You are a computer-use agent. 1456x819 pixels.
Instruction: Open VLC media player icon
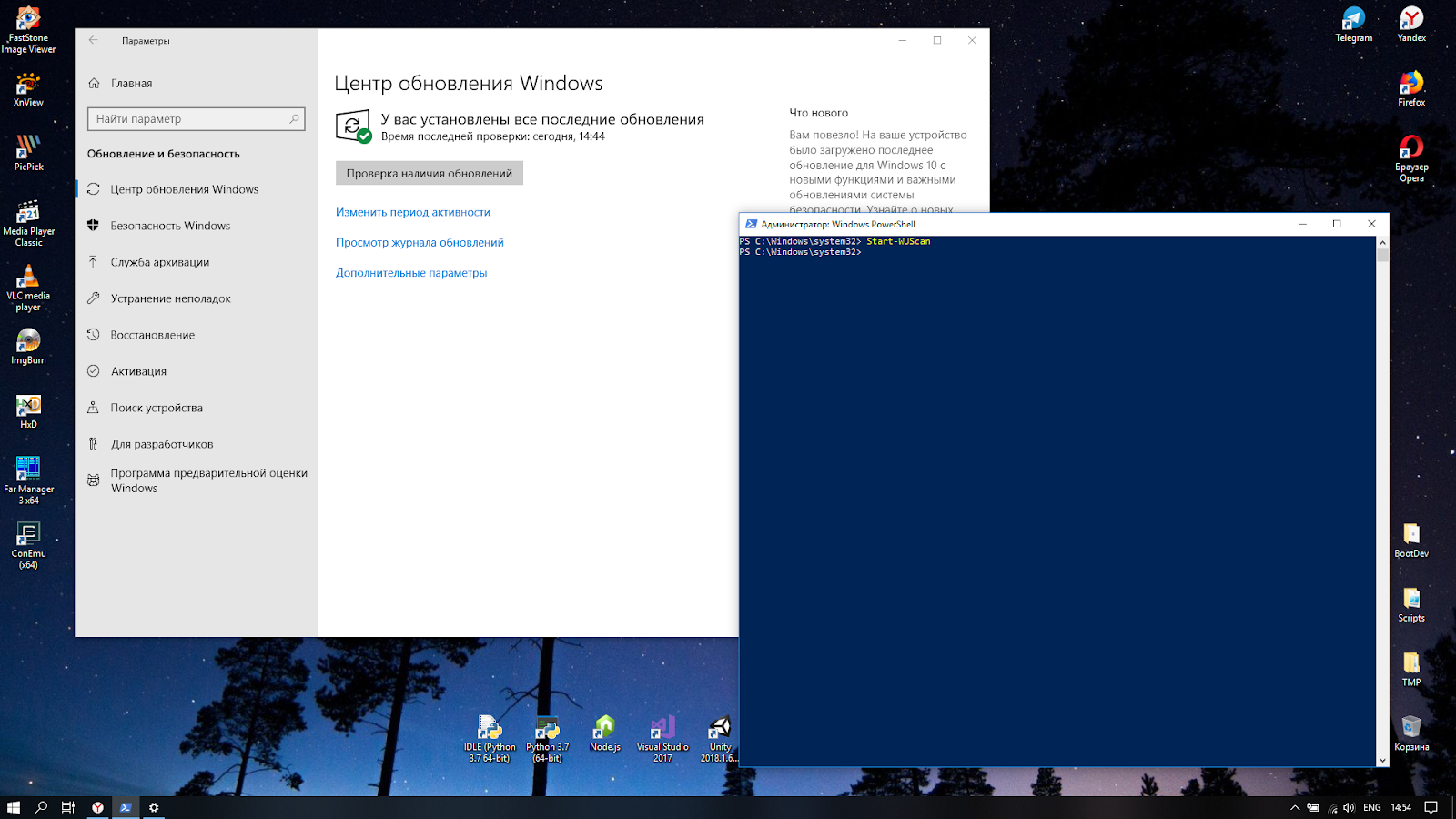point(28,288)
